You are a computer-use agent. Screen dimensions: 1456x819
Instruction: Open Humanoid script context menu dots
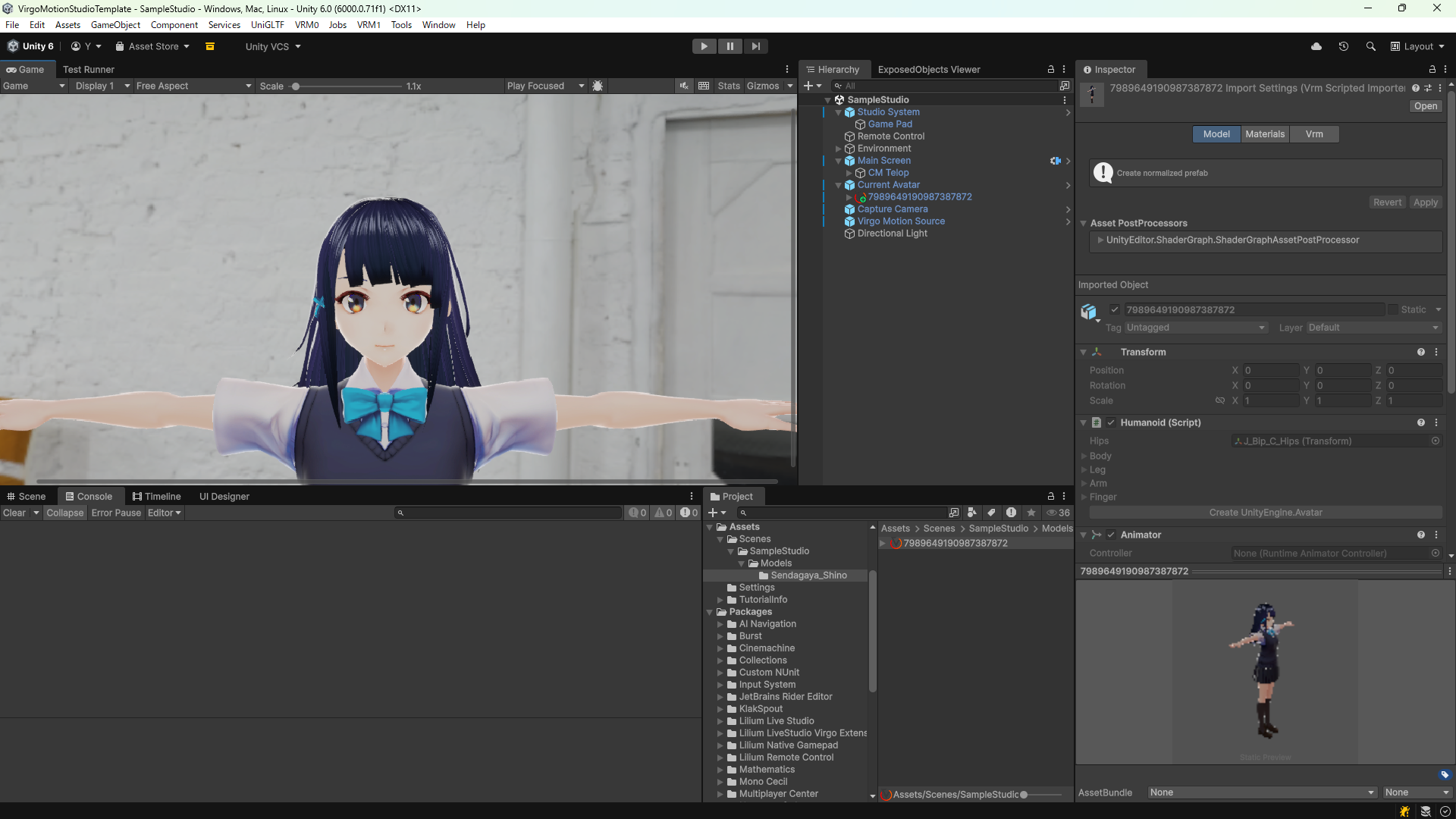[1436, 422]
